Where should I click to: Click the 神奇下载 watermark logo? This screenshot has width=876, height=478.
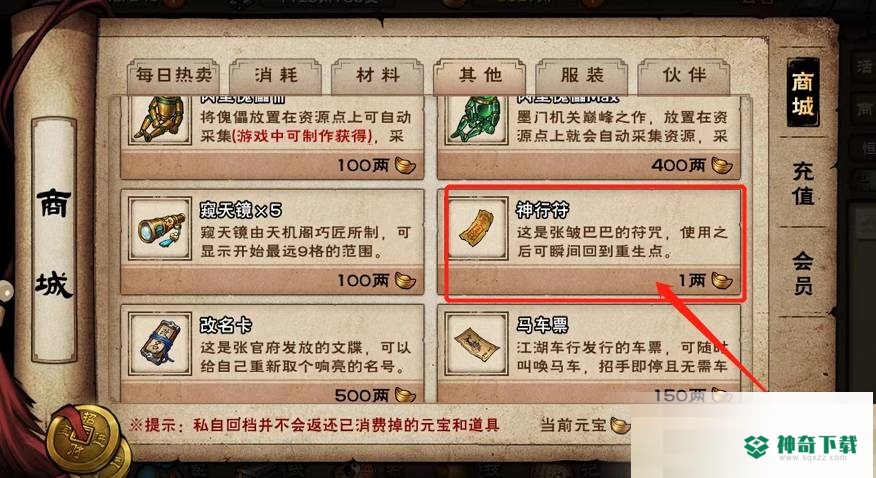801,446
